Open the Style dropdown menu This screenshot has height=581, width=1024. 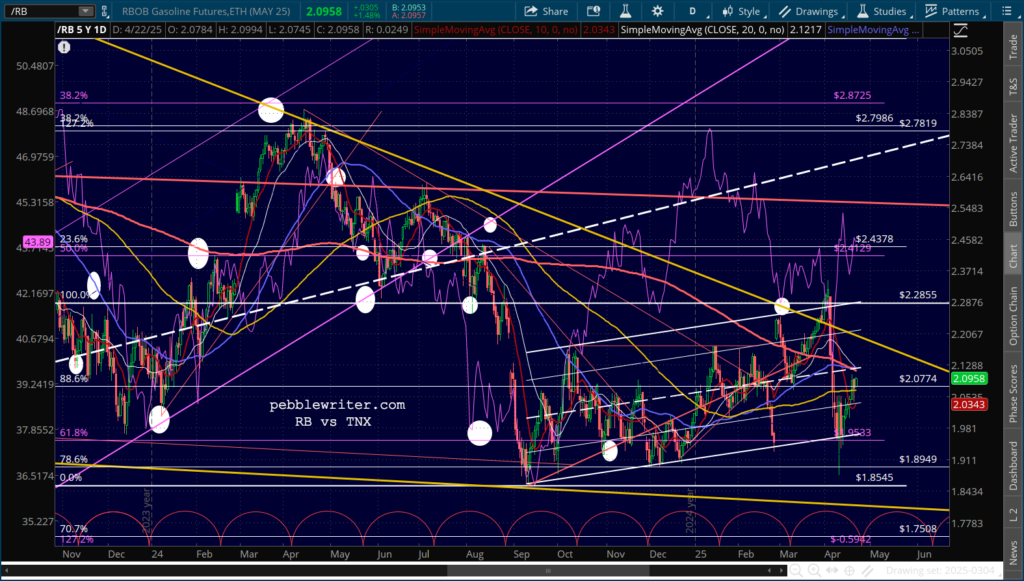741,11
